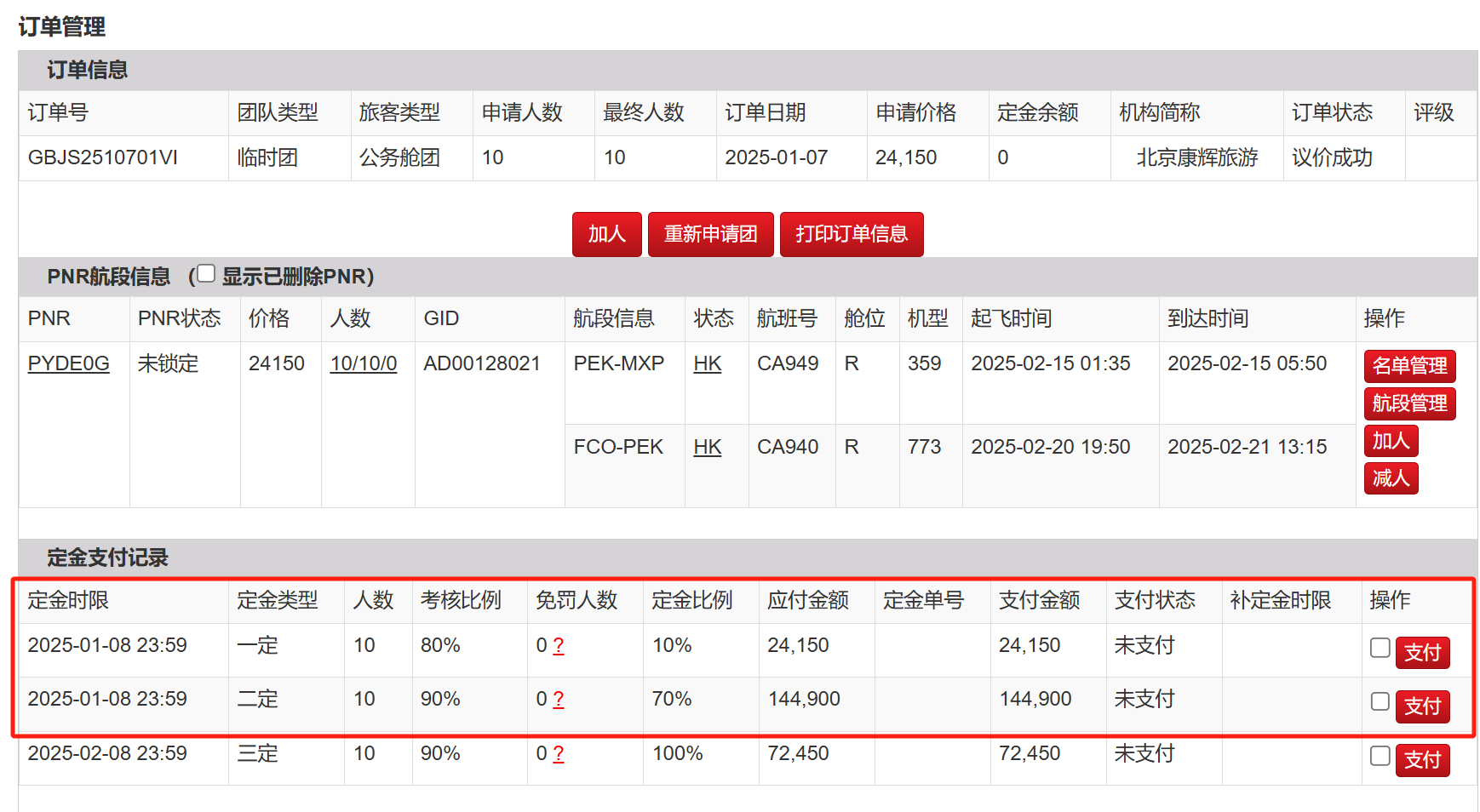The width and height of the screenshot is (1480, 812).
Task: Click the 重新申请团 button
Action: (710, 234)
